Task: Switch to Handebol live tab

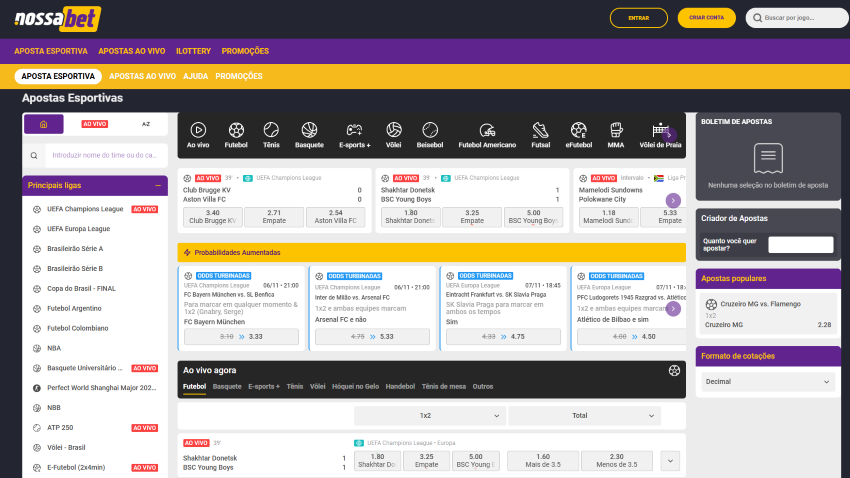Action: 400,387
